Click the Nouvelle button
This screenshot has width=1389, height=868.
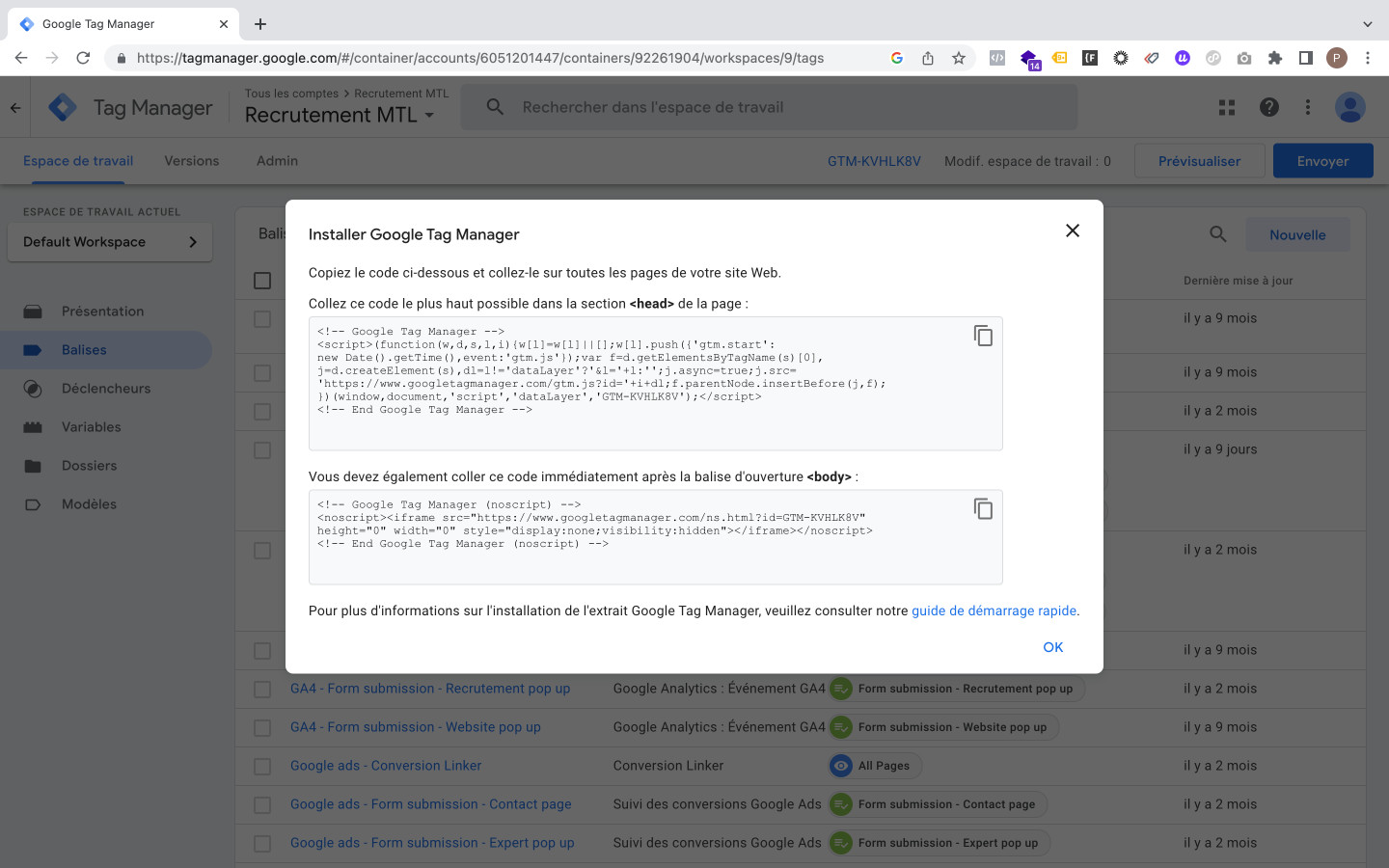[x=1297, y=234]
